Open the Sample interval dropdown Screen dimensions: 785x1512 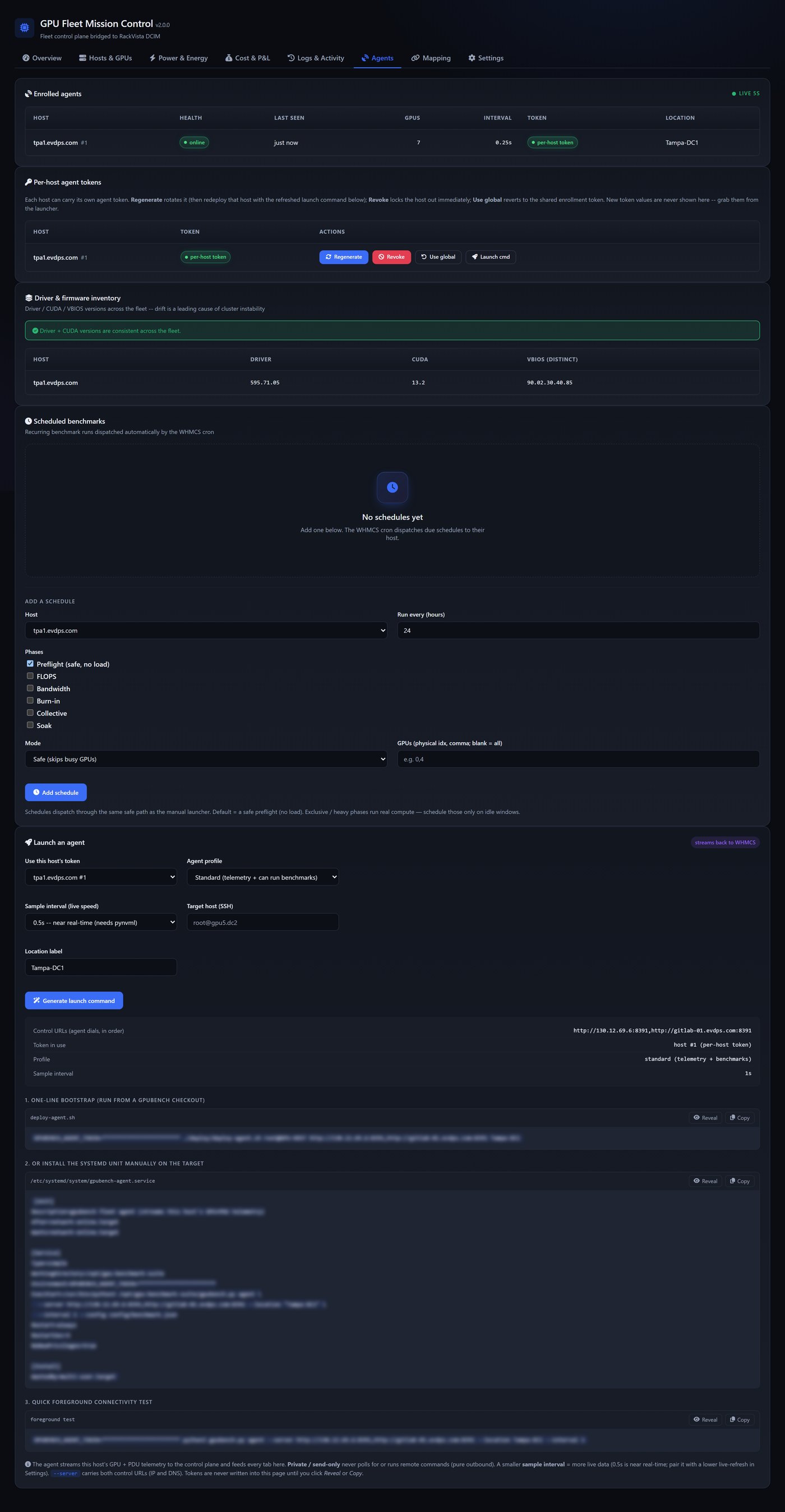(101, 922)
